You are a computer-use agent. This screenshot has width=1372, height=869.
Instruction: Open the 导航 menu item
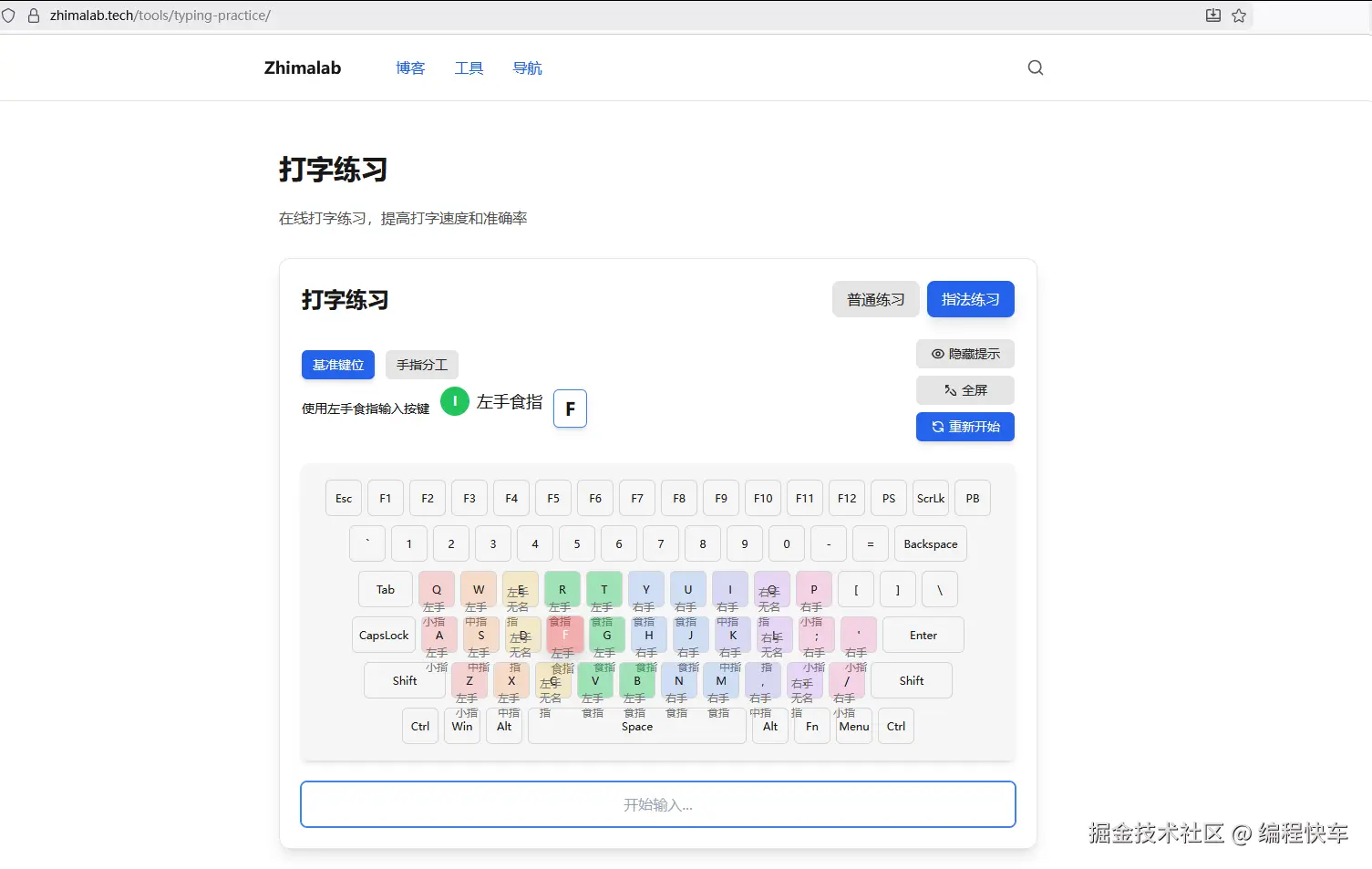point(527,67)
